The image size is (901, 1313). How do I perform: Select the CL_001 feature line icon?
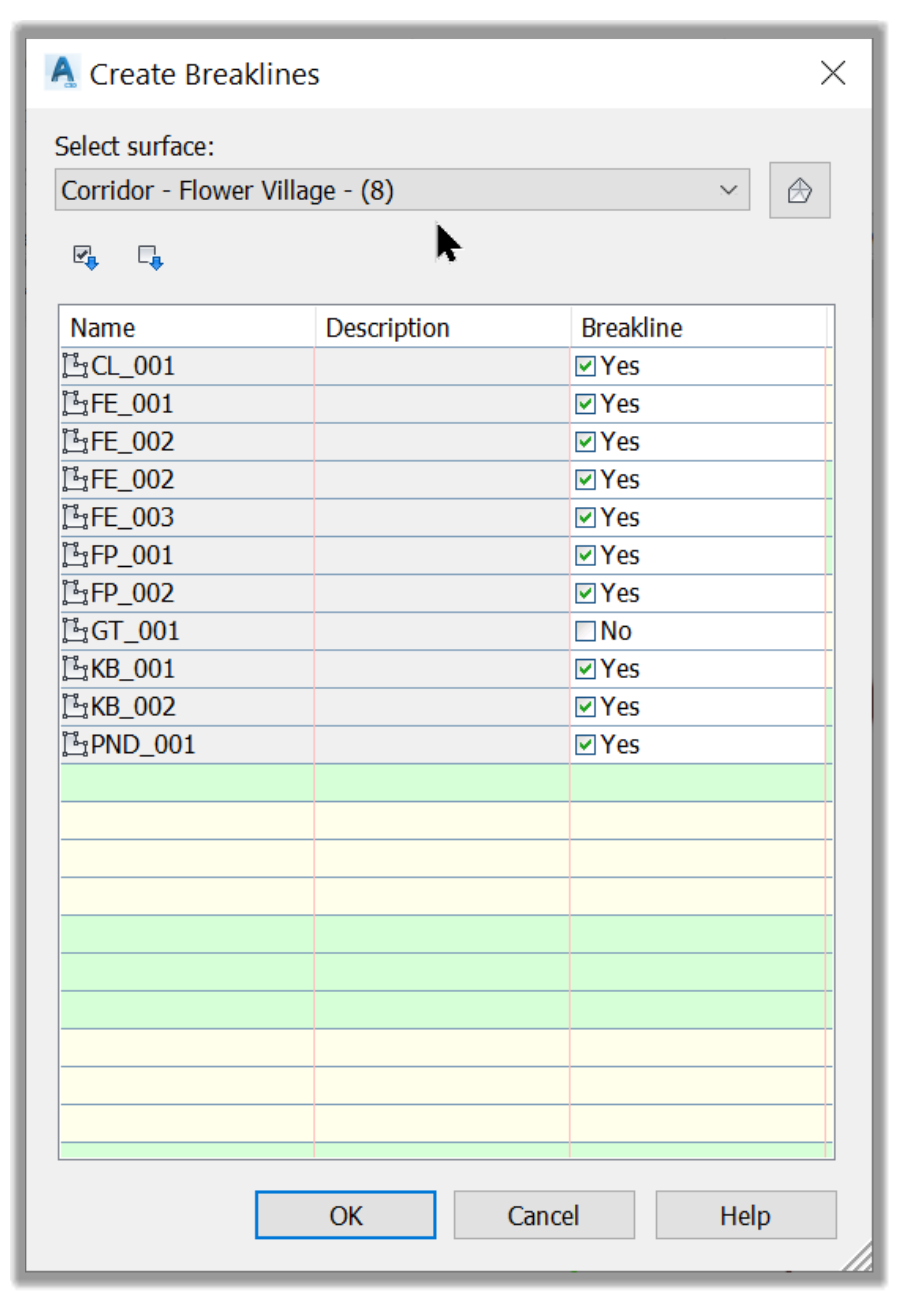pyautogui.click(x=75, y=366)
